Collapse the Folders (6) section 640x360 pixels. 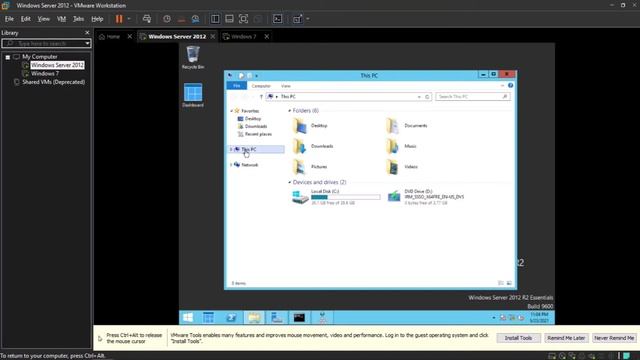(x=290, y=111)
